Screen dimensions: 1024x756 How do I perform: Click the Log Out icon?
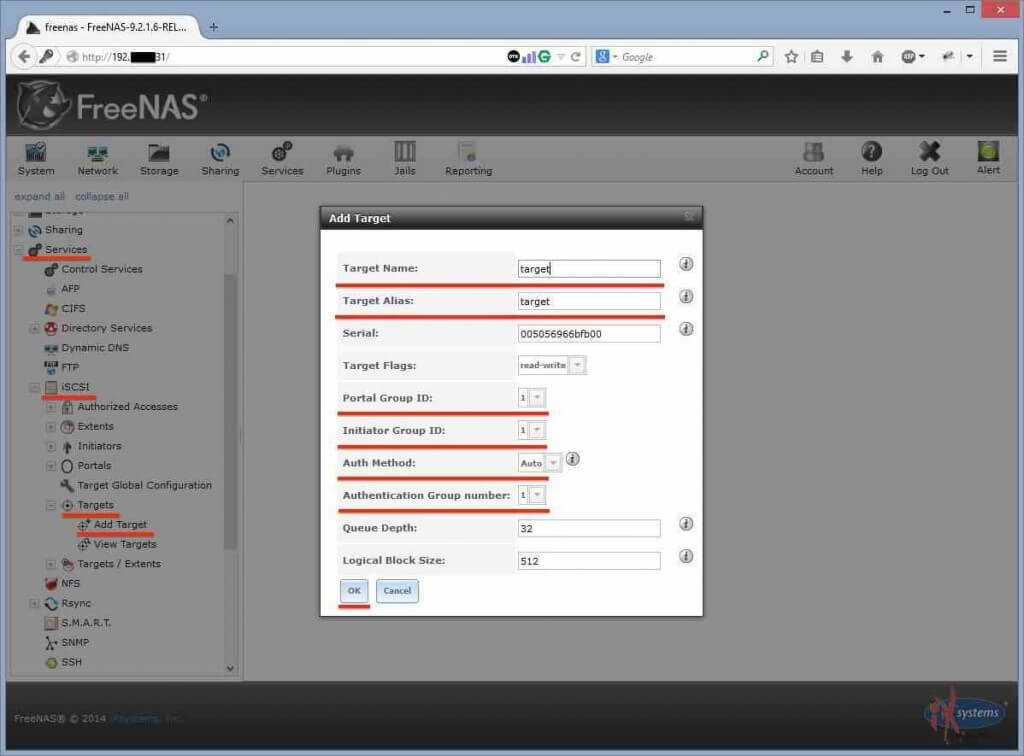(929, 159)
